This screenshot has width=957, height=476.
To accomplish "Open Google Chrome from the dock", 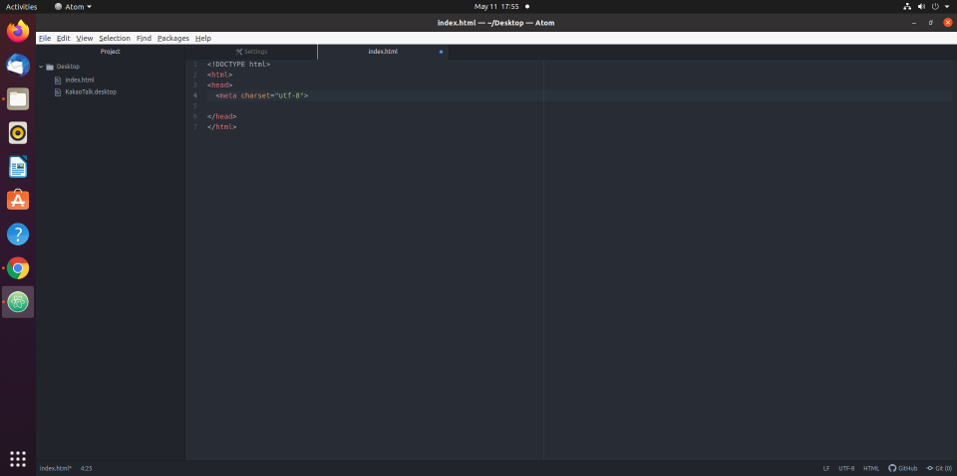I will [x=18, y=268].
